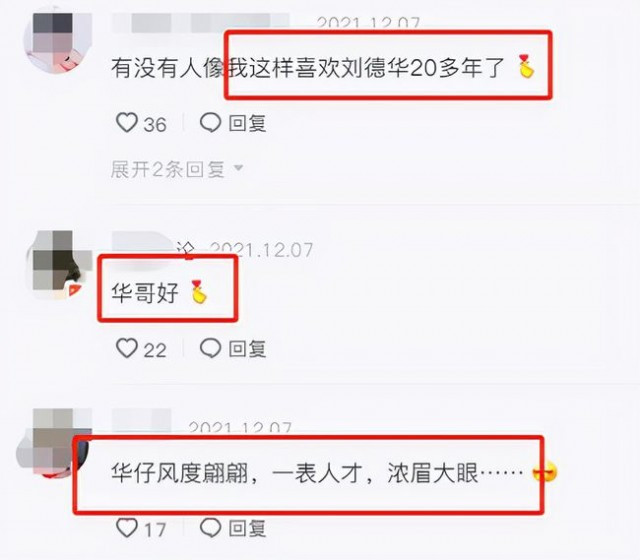Image resolution: width=640 pixels, height=560 pixels.
Task: Like the comment with 17 likes
Action: 127,528
